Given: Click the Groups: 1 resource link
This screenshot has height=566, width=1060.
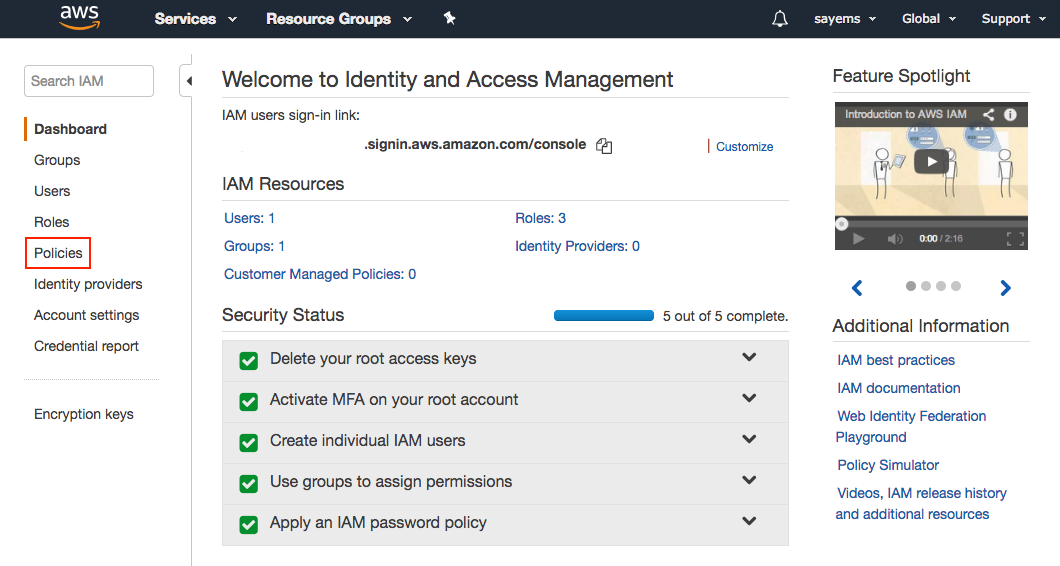Looking at the screenshot, I should pos(254,246).
